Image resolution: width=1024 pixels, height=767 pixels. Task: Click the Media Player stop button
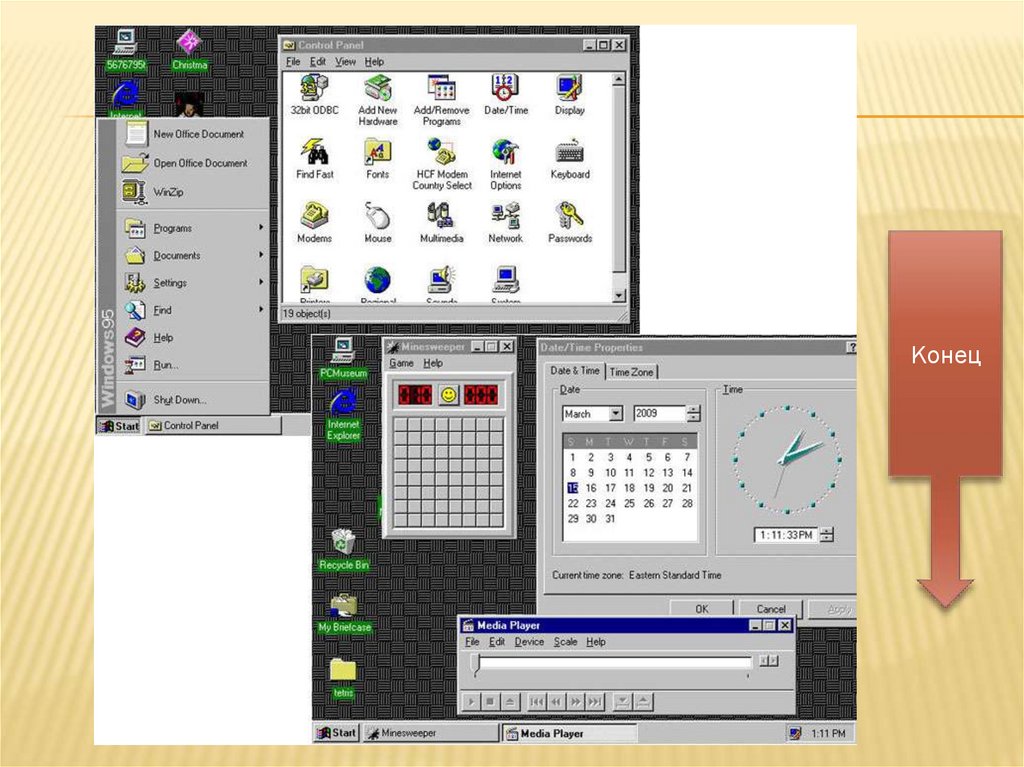pos(490,702)
